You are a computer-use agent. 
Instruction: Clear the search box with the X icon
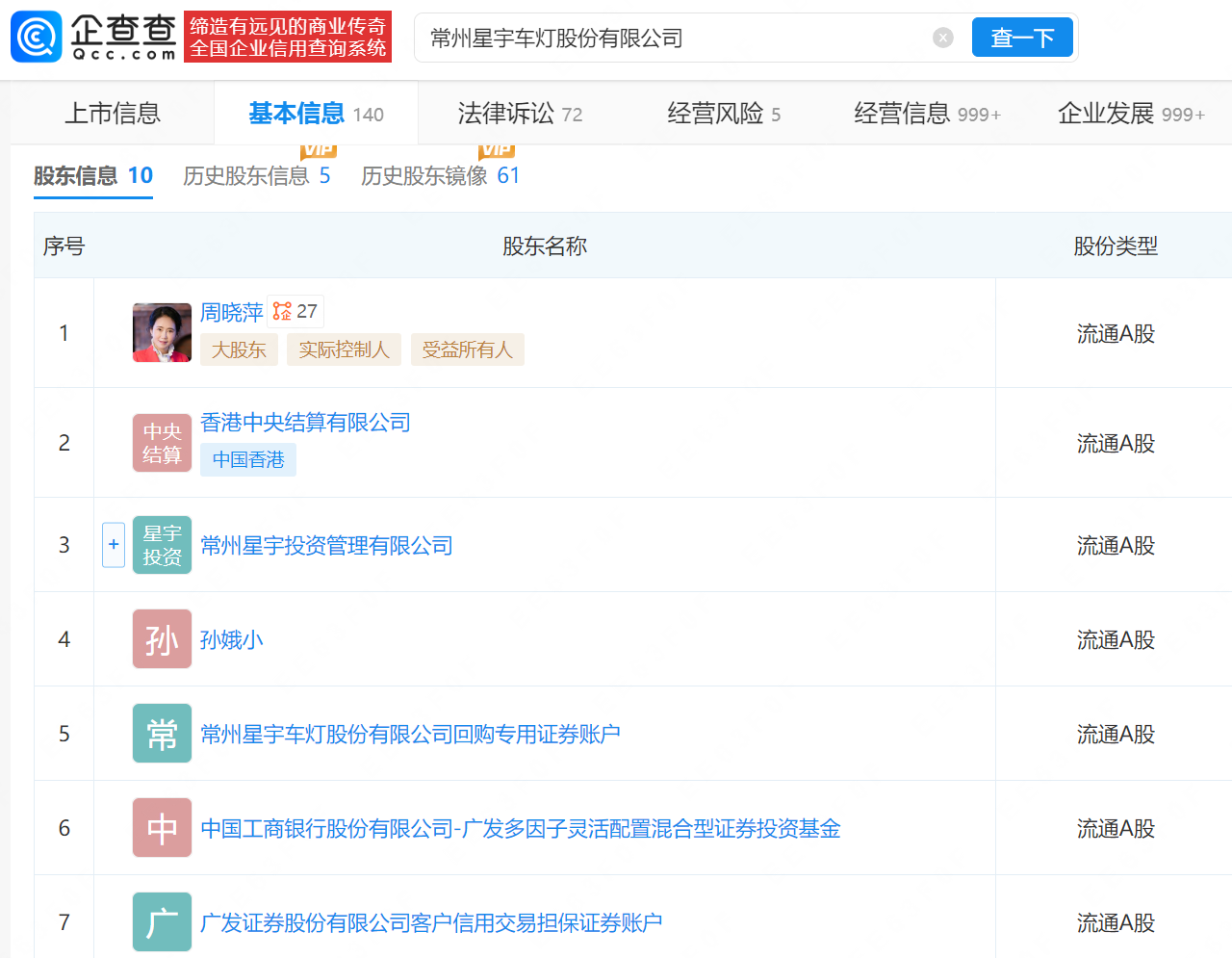tap(943, 38)
